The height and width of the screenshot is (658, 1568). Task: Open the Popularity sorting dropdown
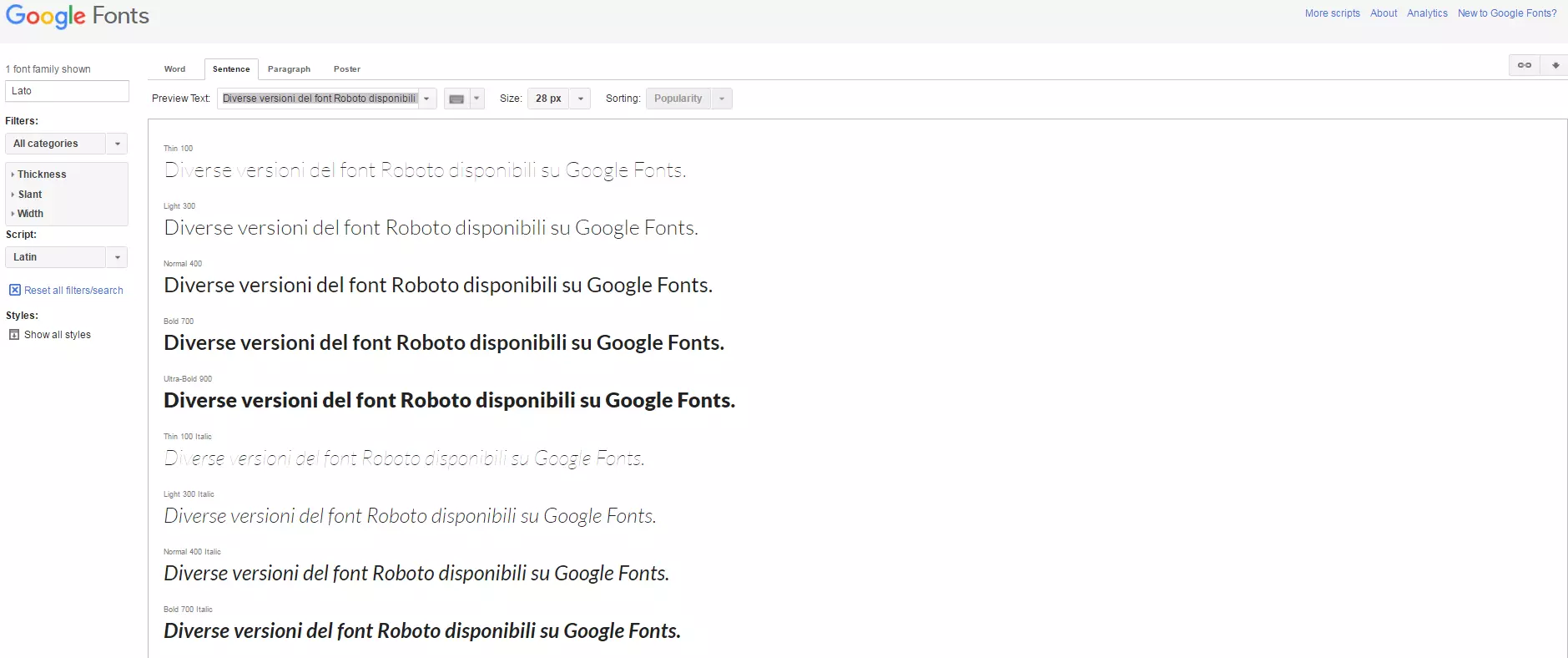(689, 99)
